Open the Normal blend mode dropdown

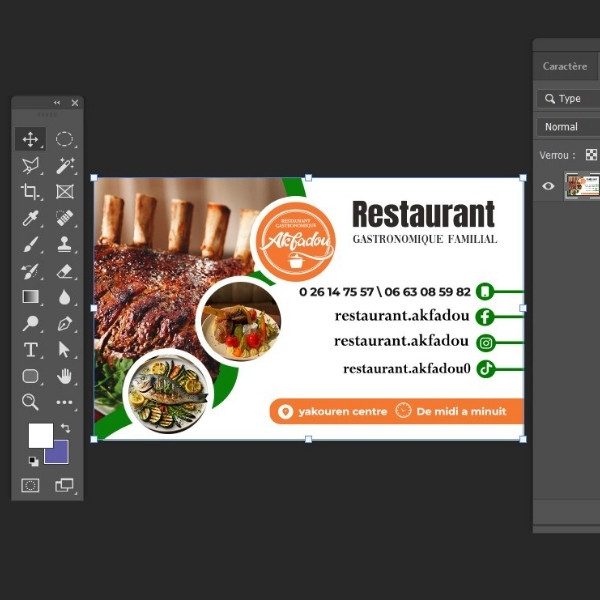tap(568, 127)
